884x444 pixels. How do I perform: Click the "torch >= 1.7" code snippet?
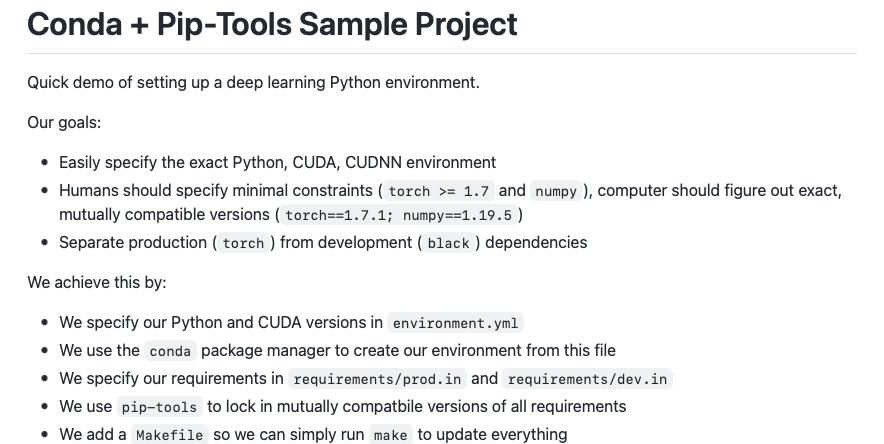click(x=439, y=191)
